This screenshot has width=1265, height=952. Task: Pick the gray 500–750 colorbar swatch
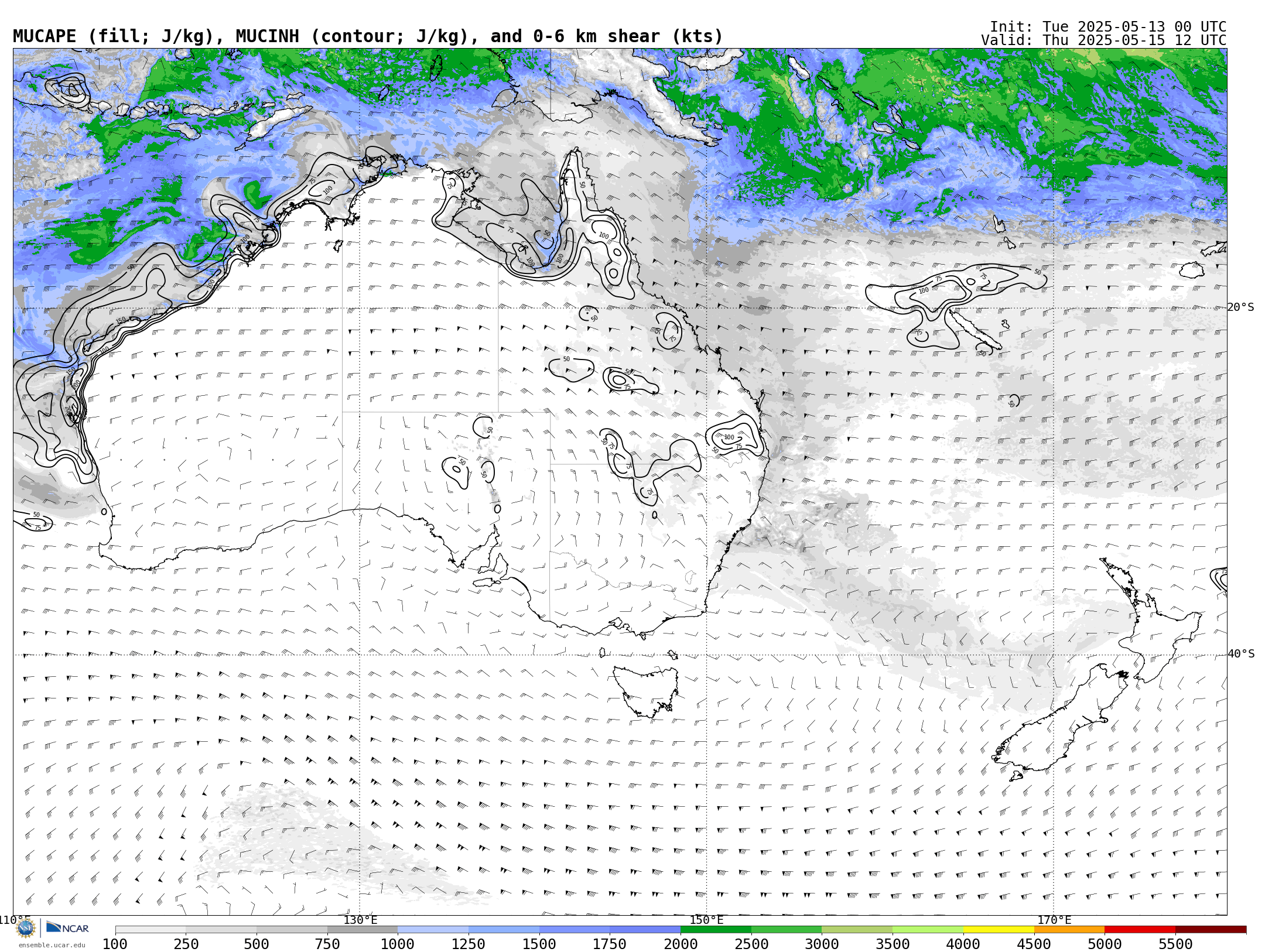click(x=292, y=930)
